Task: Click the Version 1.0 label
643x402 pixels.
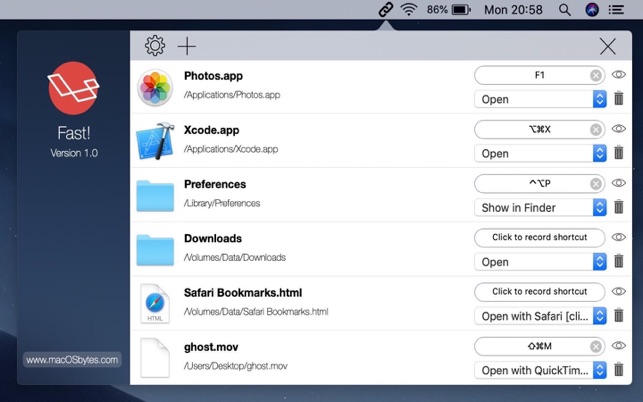Action: click(x=74, y=153)
